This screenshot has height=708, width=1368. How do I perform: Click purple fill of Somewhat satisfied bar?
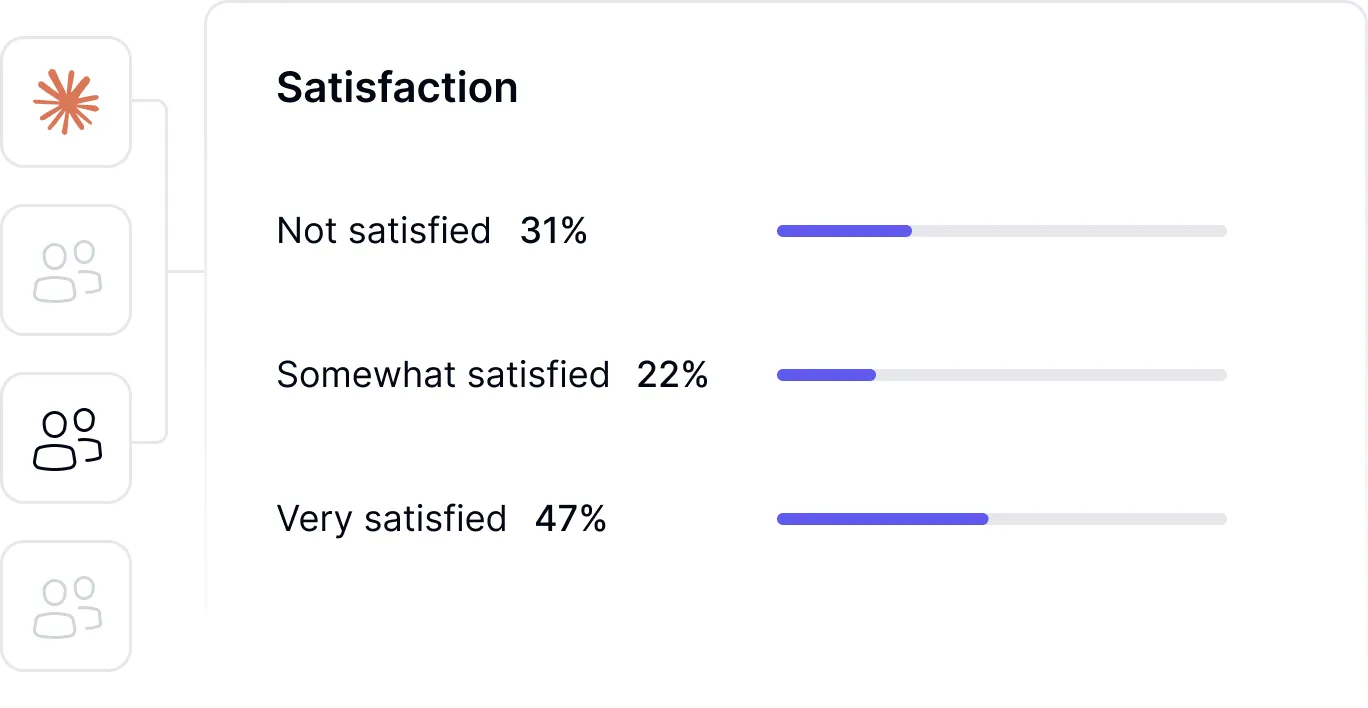pos(826,375)
